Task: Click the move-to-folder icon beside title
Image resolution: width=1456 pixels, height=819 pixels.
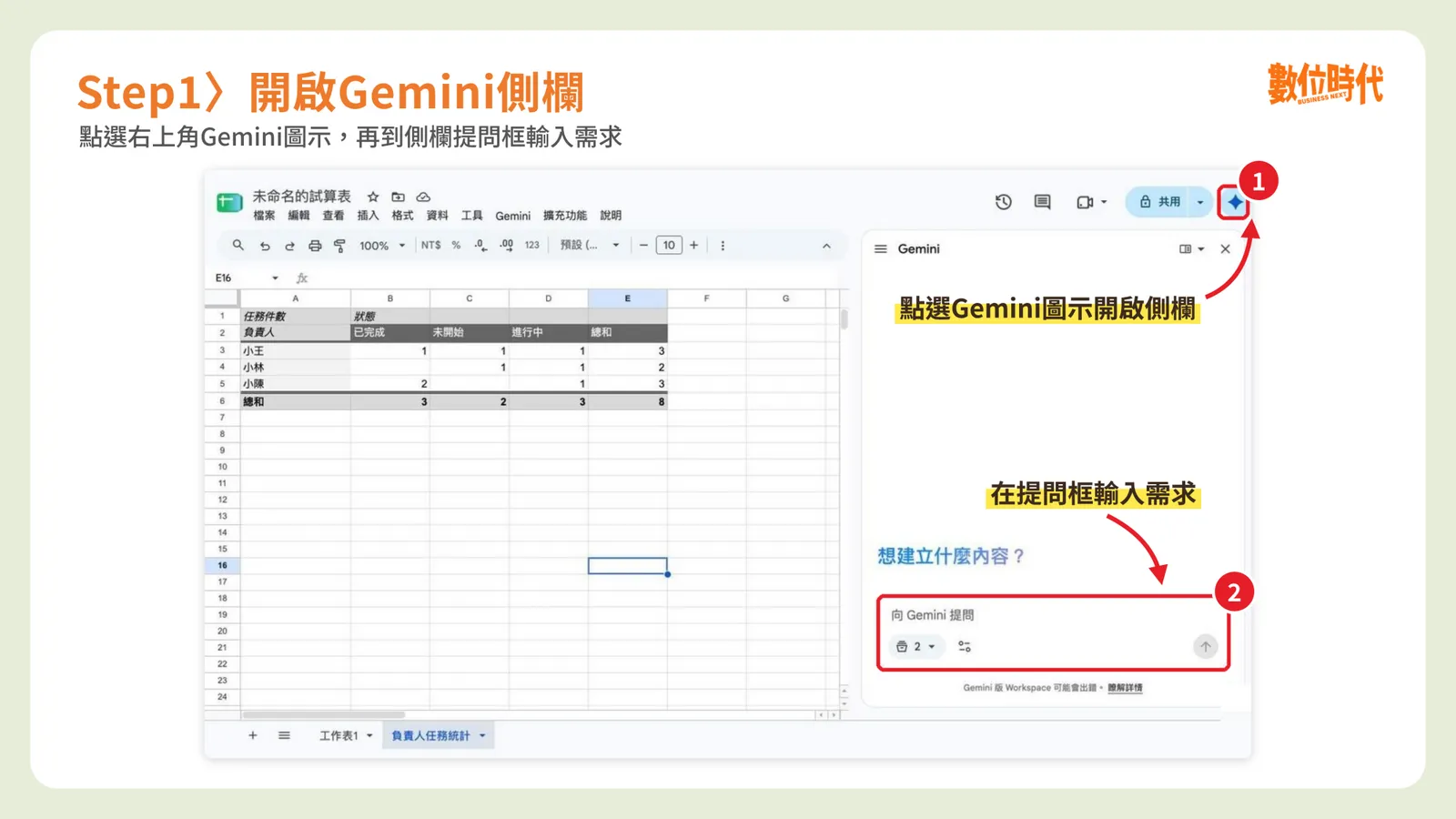Action: tap(398, 197)
